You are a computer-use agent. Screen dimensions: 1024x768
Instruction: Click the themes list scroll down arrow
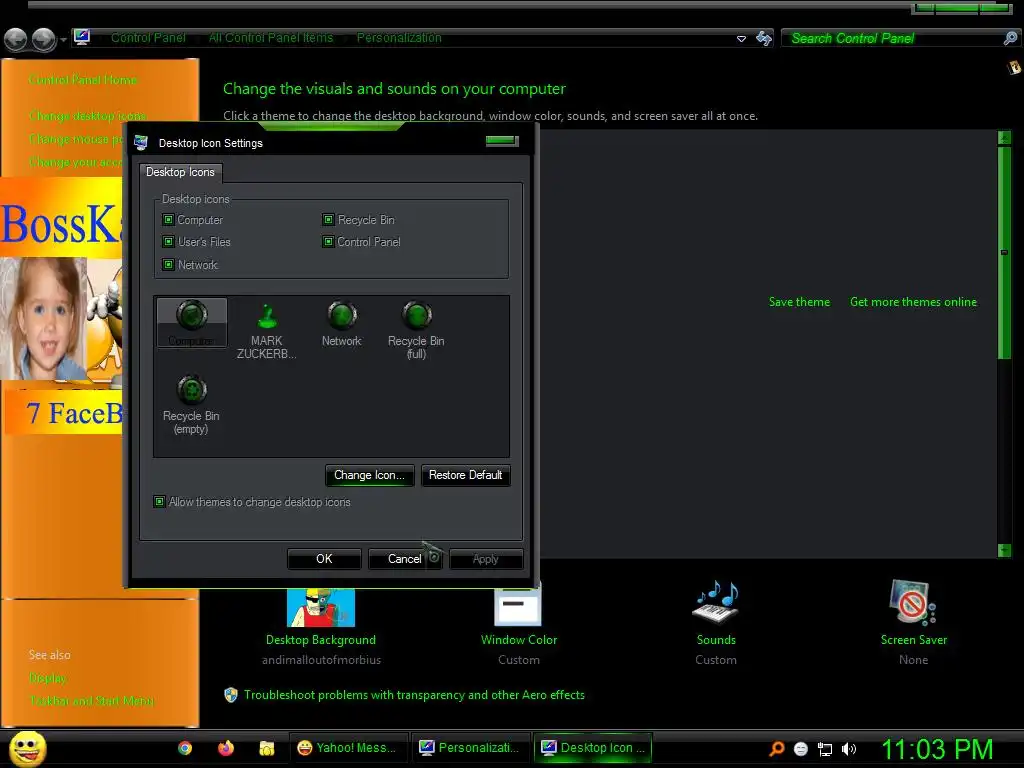(1004, 550)
